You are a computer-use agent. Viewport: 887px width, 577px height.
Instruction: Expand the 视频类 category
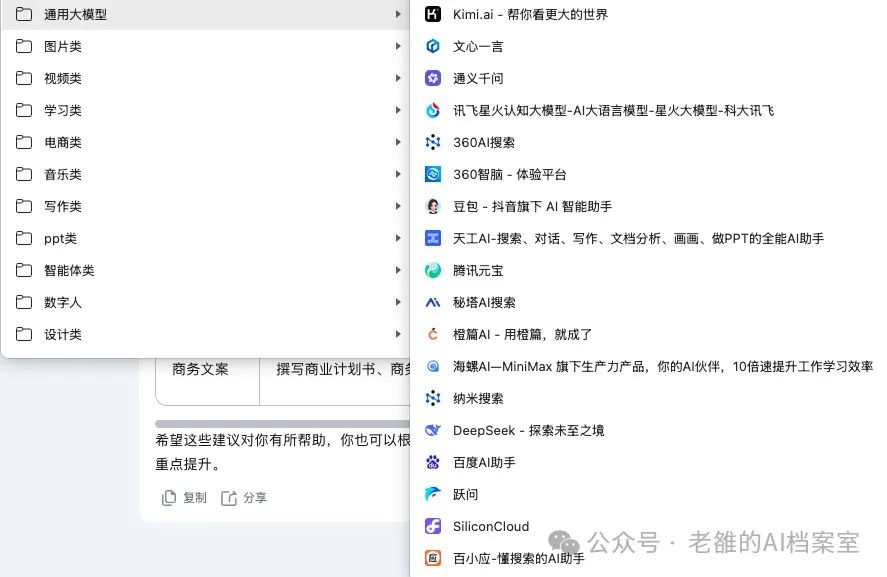pos(398,78)
